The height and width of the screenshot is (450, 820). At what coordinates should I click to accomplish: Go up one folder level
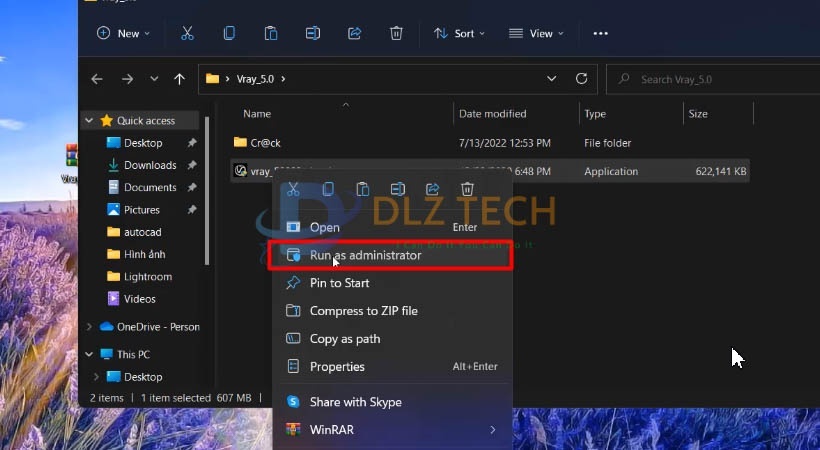(x=179, y=79)
